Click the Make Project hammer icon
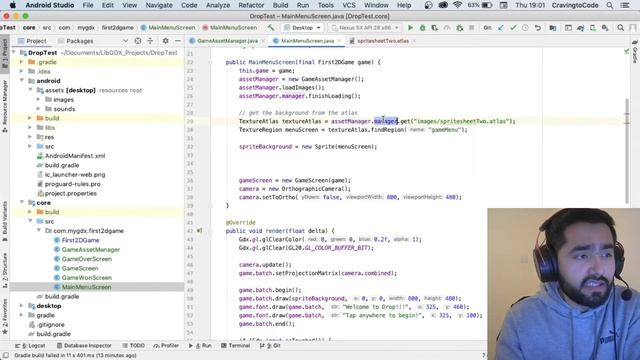Image resolution: width=640 pixels, height=360 pixels. click(x=271, y=28)
